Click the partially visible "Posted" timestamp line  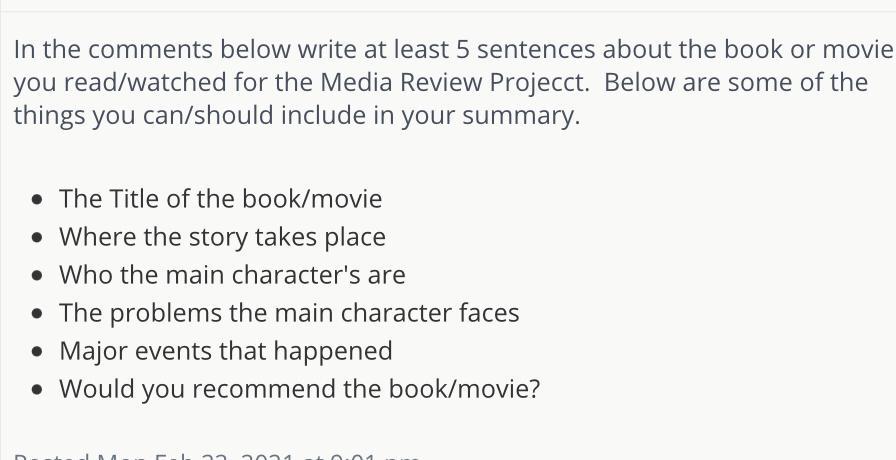217,456
